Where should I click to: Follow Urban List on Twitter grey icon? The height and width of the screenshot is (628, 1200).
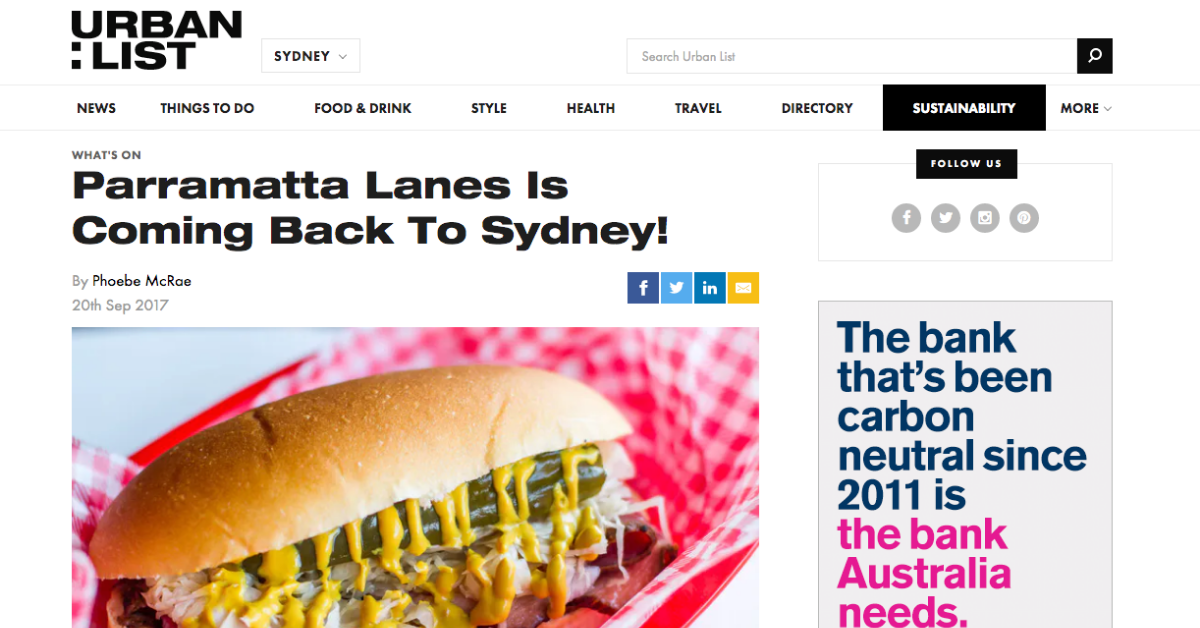click(945, 217)
